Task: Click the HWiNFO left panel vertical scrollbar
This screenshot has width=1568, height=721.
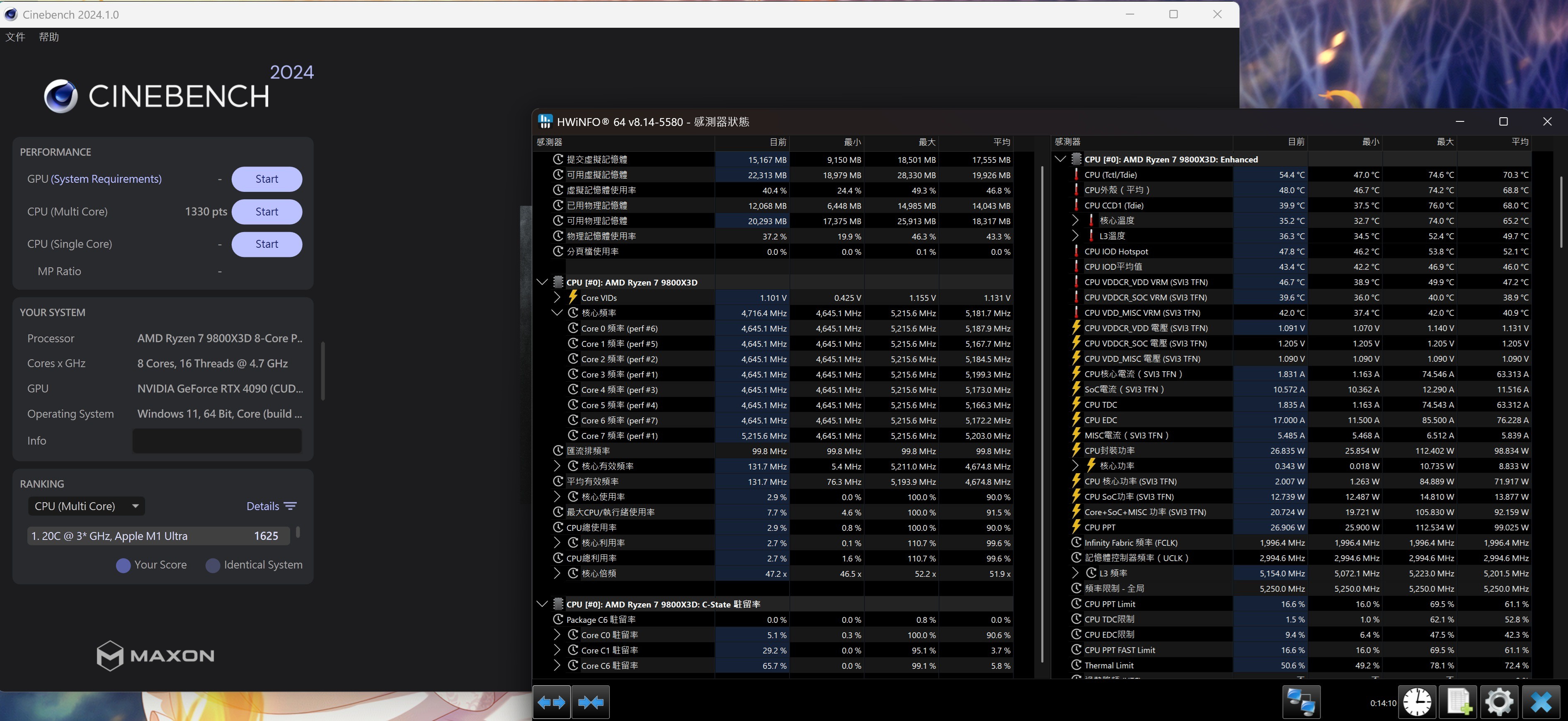Action: click(1043, 414)
